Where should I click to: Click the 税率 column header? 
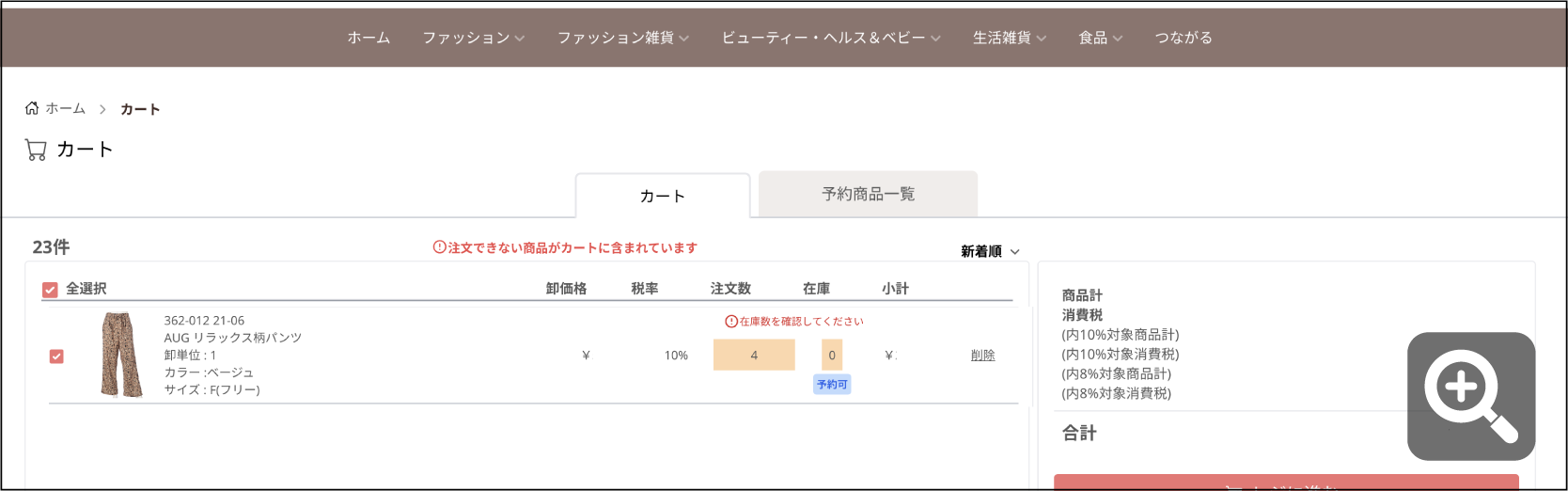tap(644, 289)
